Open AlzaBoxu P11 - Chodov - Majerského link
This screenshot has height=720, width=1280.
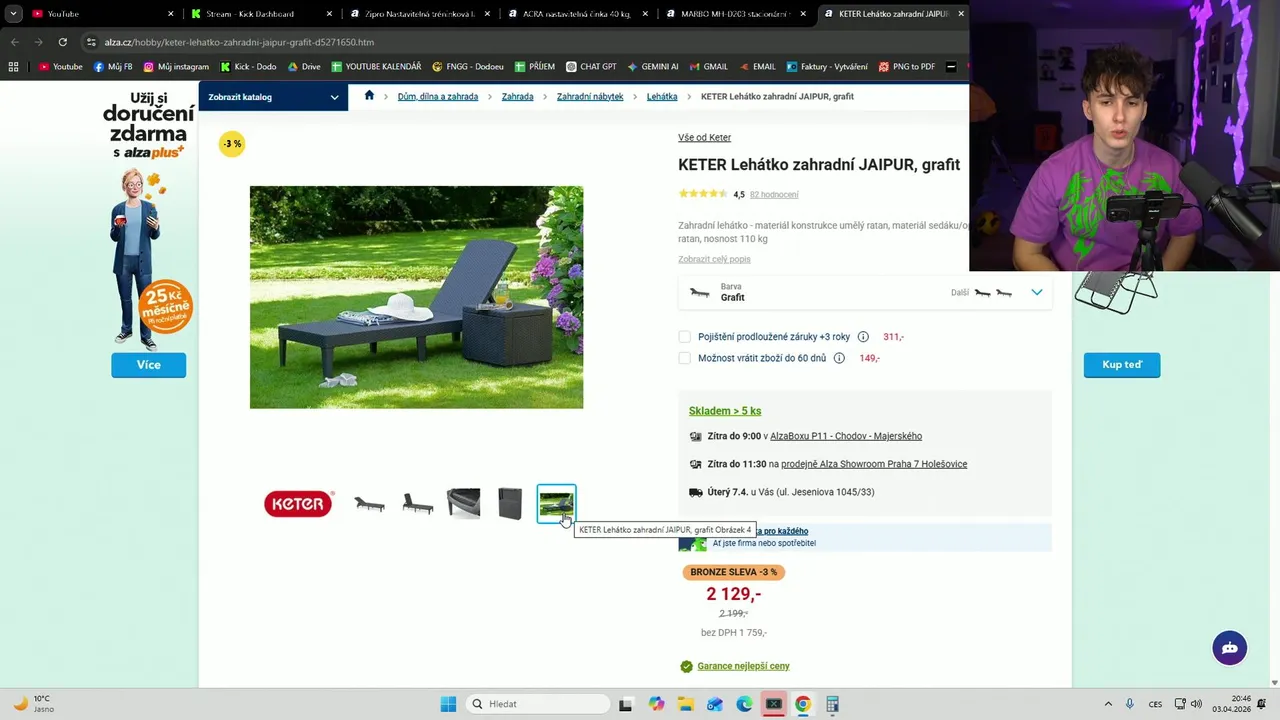846,436
